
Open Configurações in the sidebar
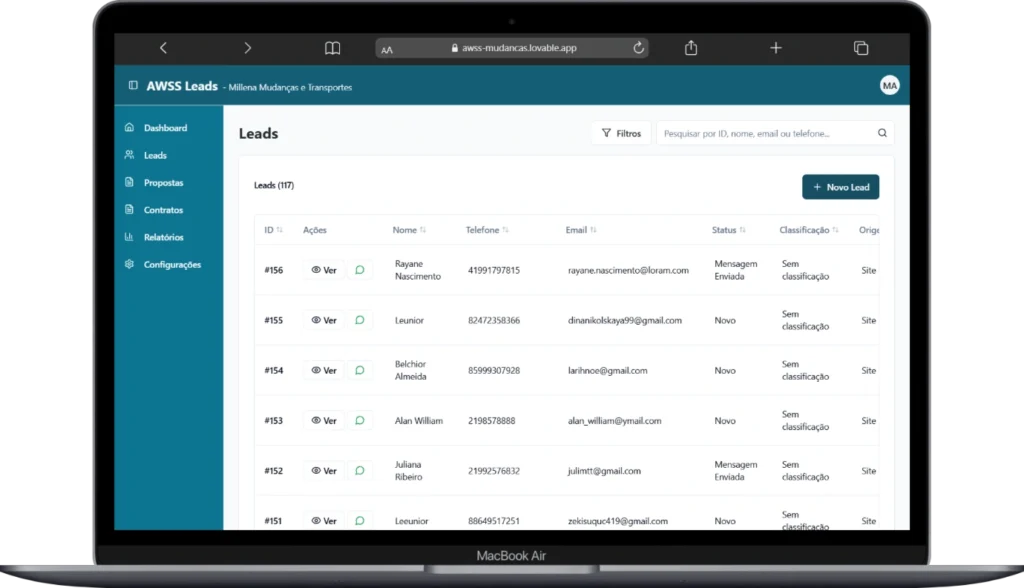171,265
